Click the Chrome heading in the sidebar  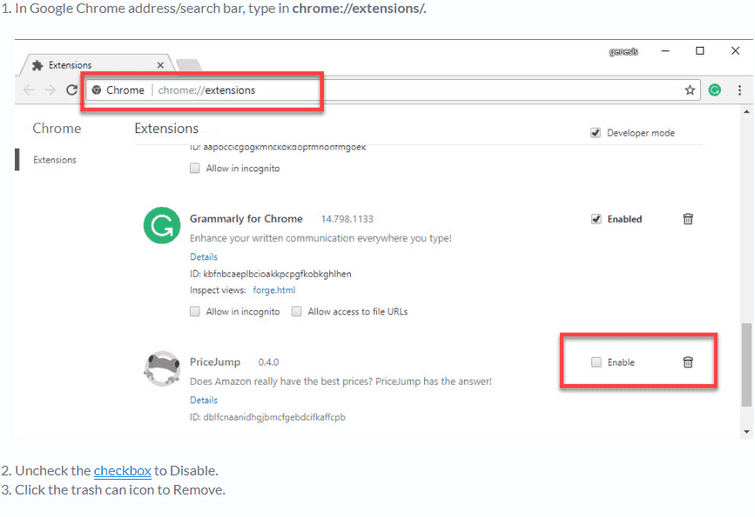point(57,129)
